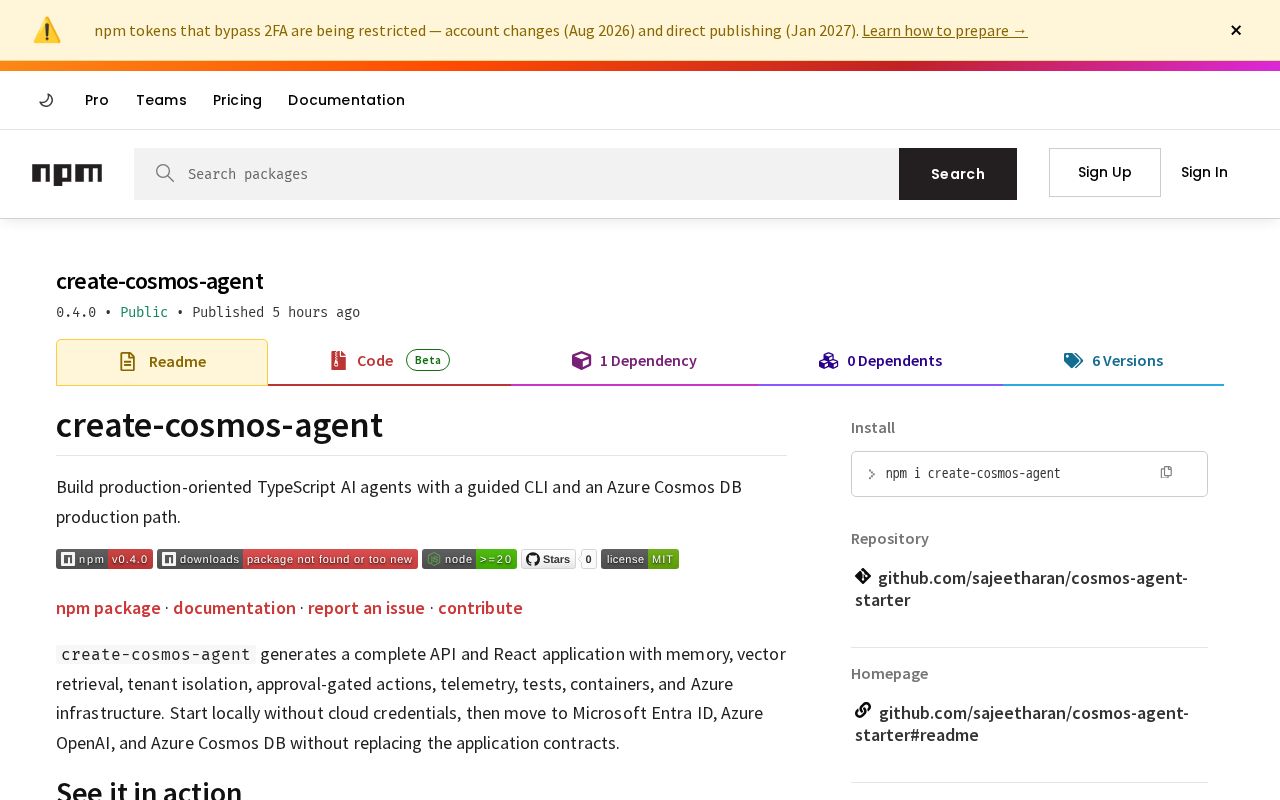1280x800 pixels.
Task: Click the search magnifier icon
Action: pos(165,173)
